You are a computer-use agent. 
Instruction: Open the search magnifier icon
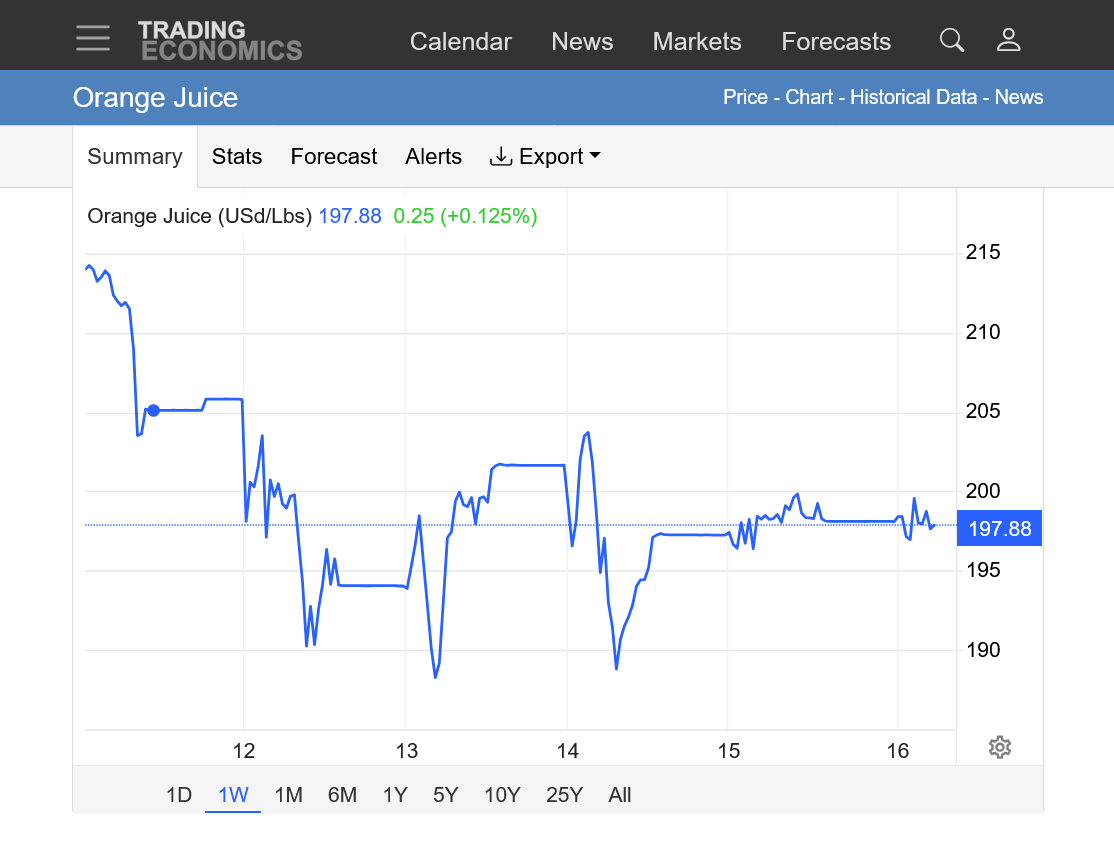point(952,40)
